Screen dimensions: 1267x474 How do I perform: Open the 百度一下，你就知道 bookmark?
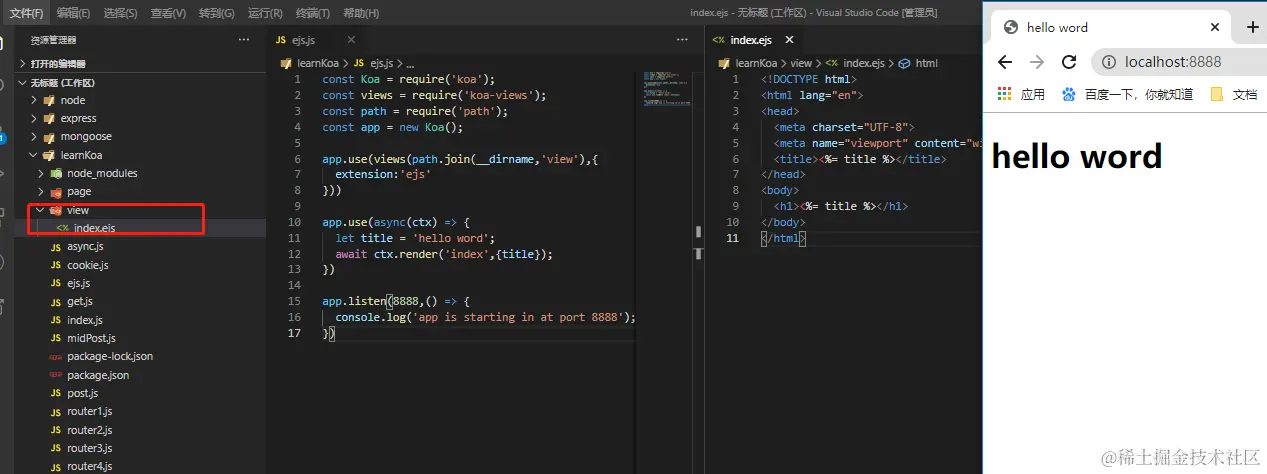pos(1127,94)
